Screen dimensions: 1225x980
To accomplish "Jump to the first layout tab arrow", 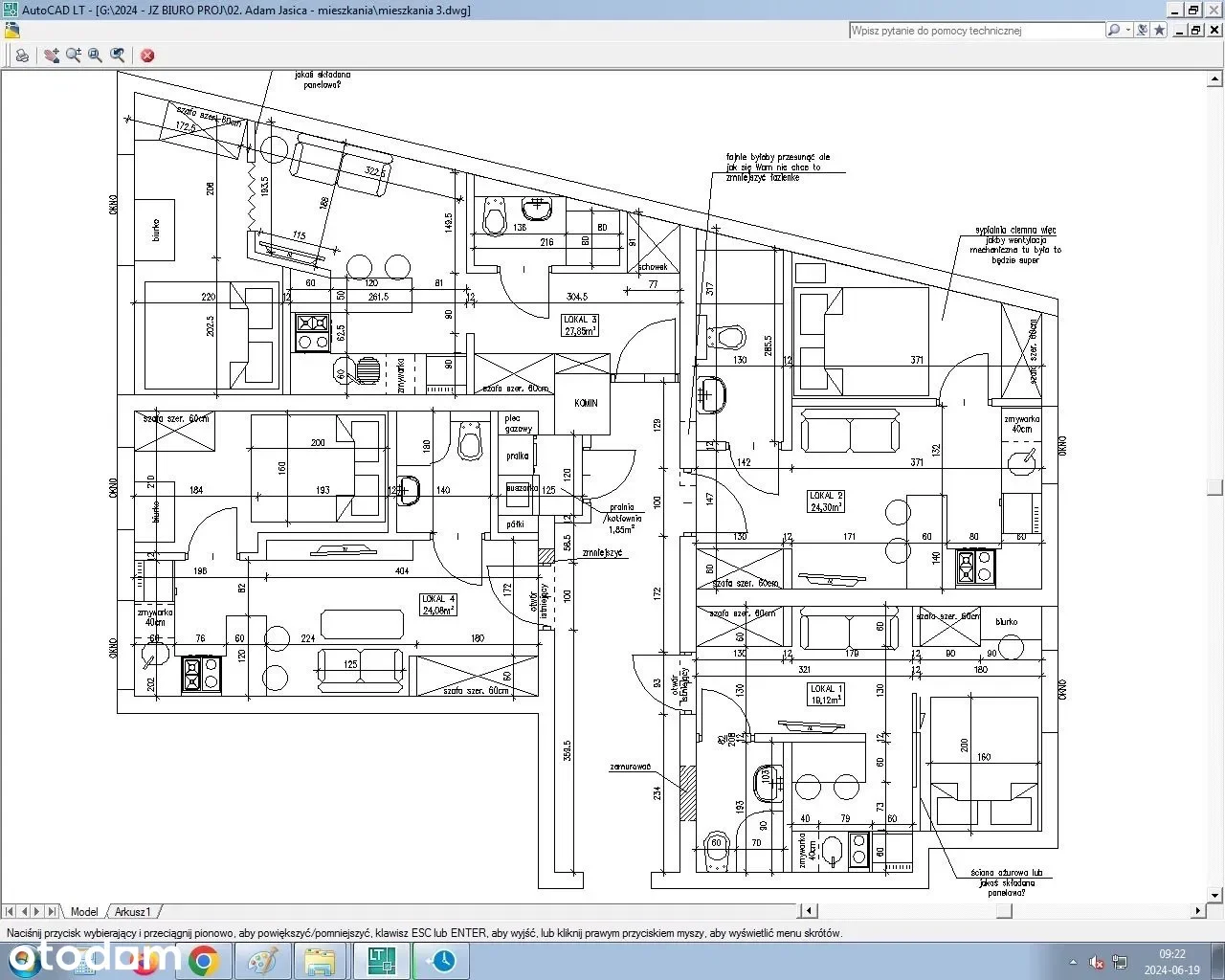I will coord(11,911).
